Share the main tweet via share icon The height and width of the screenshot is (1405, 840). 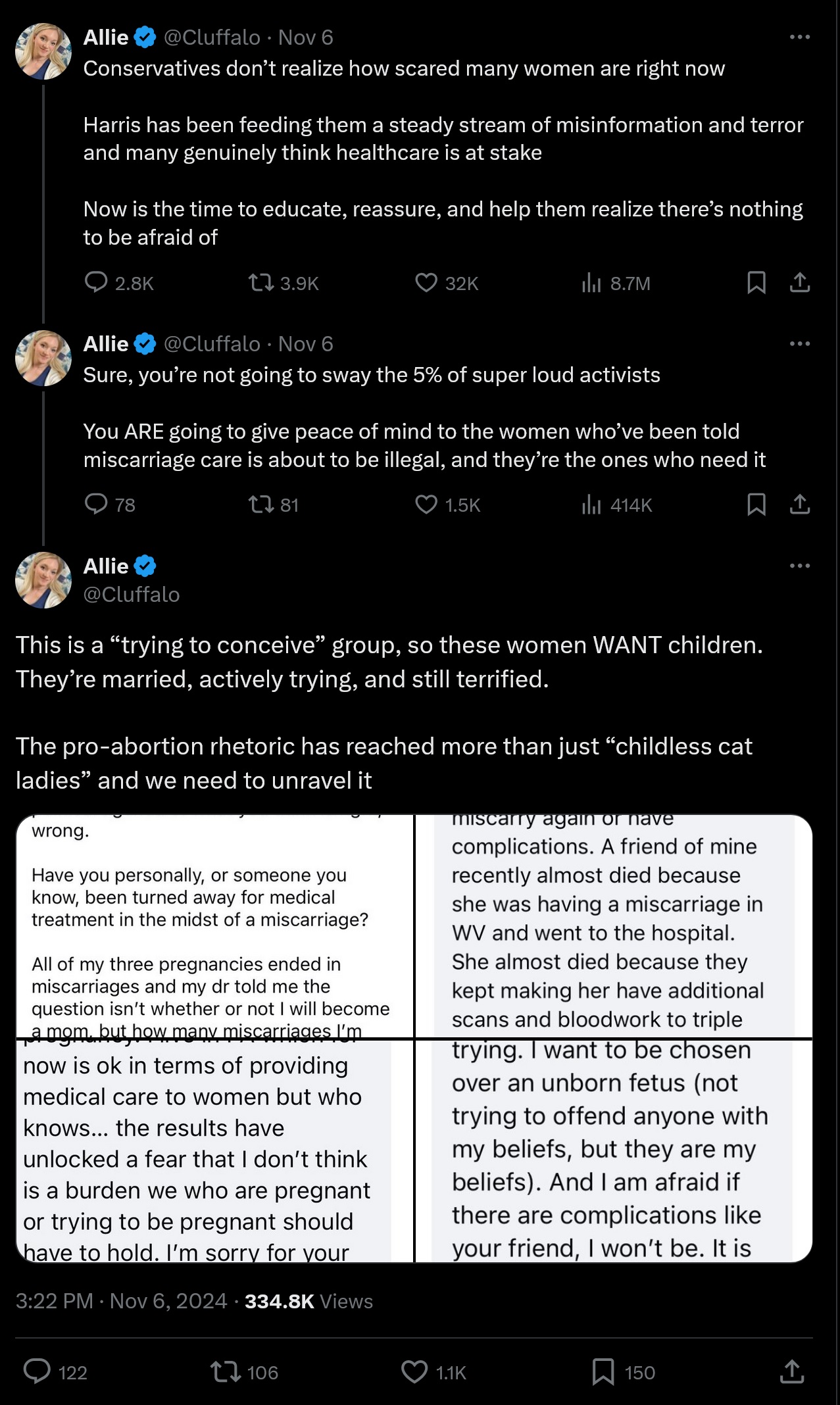tap(792, 1372)
